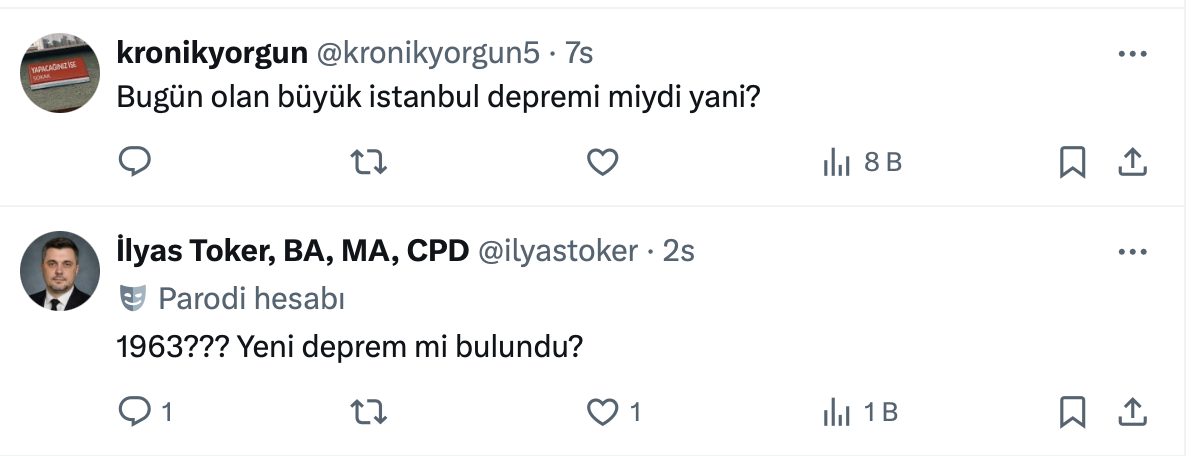Like İlyas Toker's tweet

pos(602,410)
